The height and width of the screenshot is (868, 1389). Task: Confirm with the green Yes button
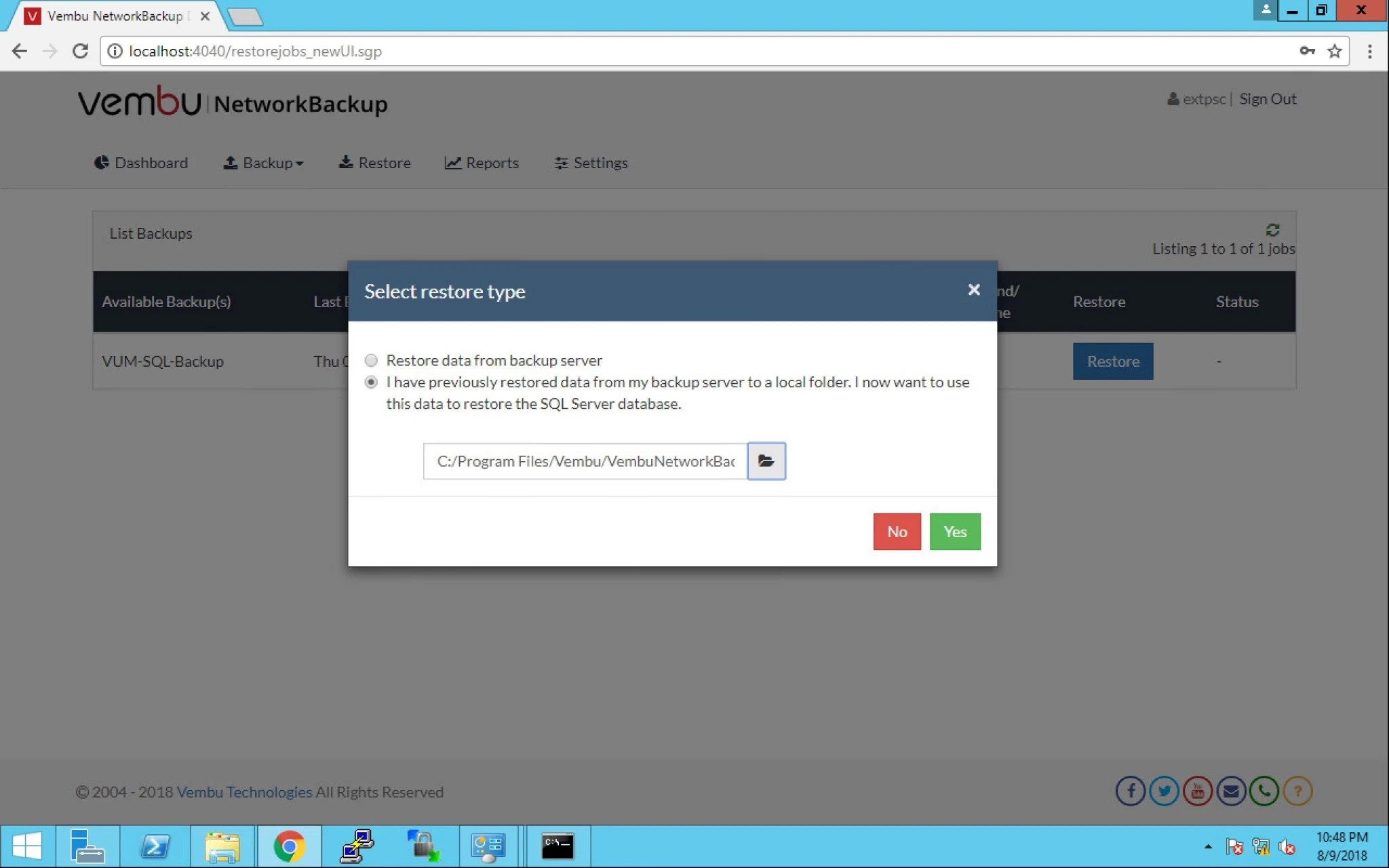pyautogui.click(x=955, y=532)
